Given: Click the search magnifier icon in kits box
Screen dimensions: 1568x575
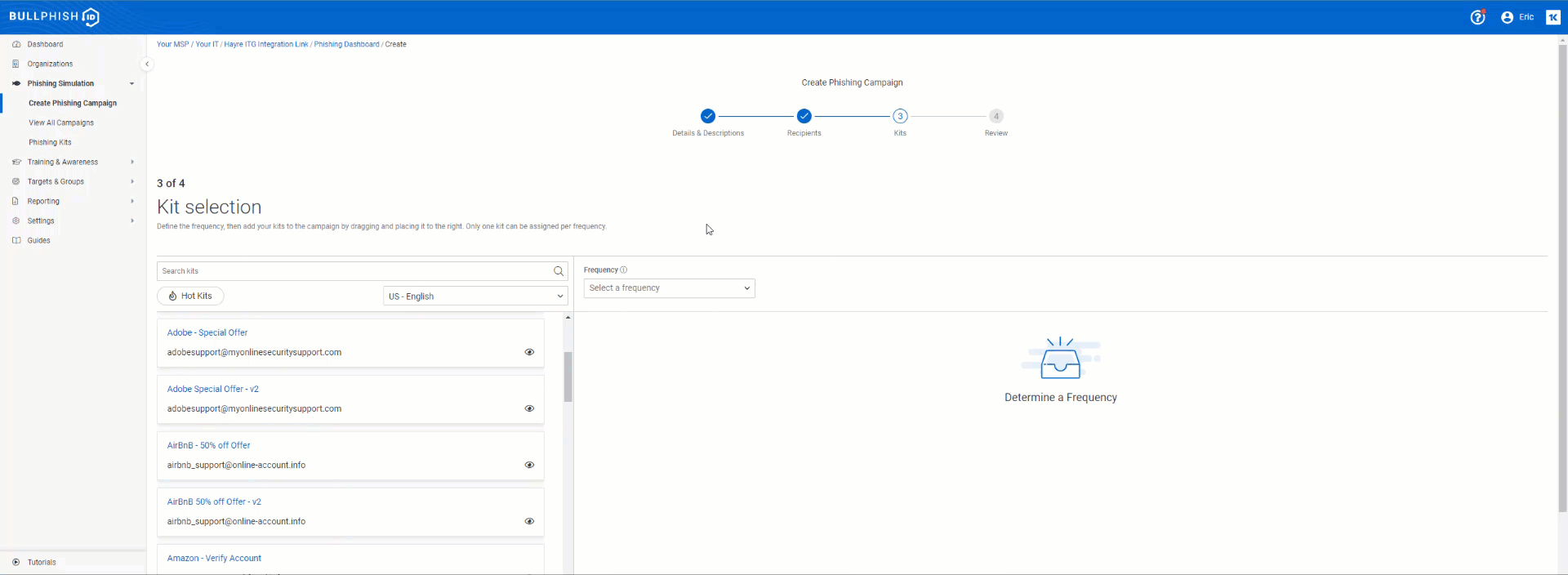Looking at the screenshot, I should pos(559,271).
